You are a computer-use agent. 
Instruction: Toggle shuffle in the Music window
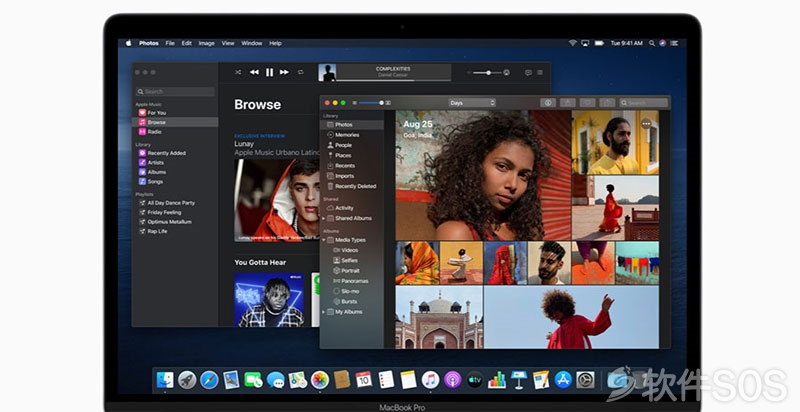point(238,72)
